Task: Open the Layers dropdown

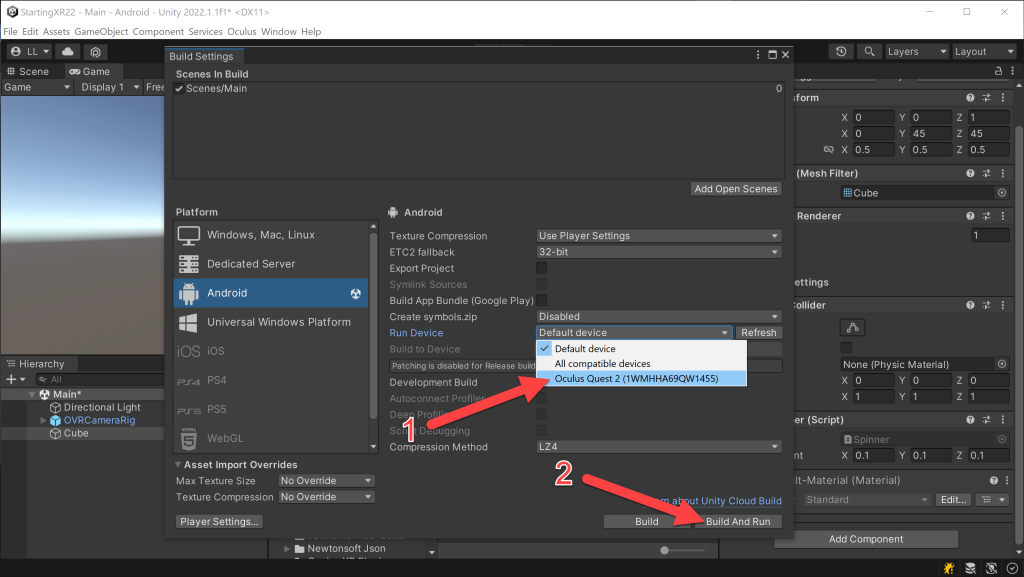Action: 917,52
